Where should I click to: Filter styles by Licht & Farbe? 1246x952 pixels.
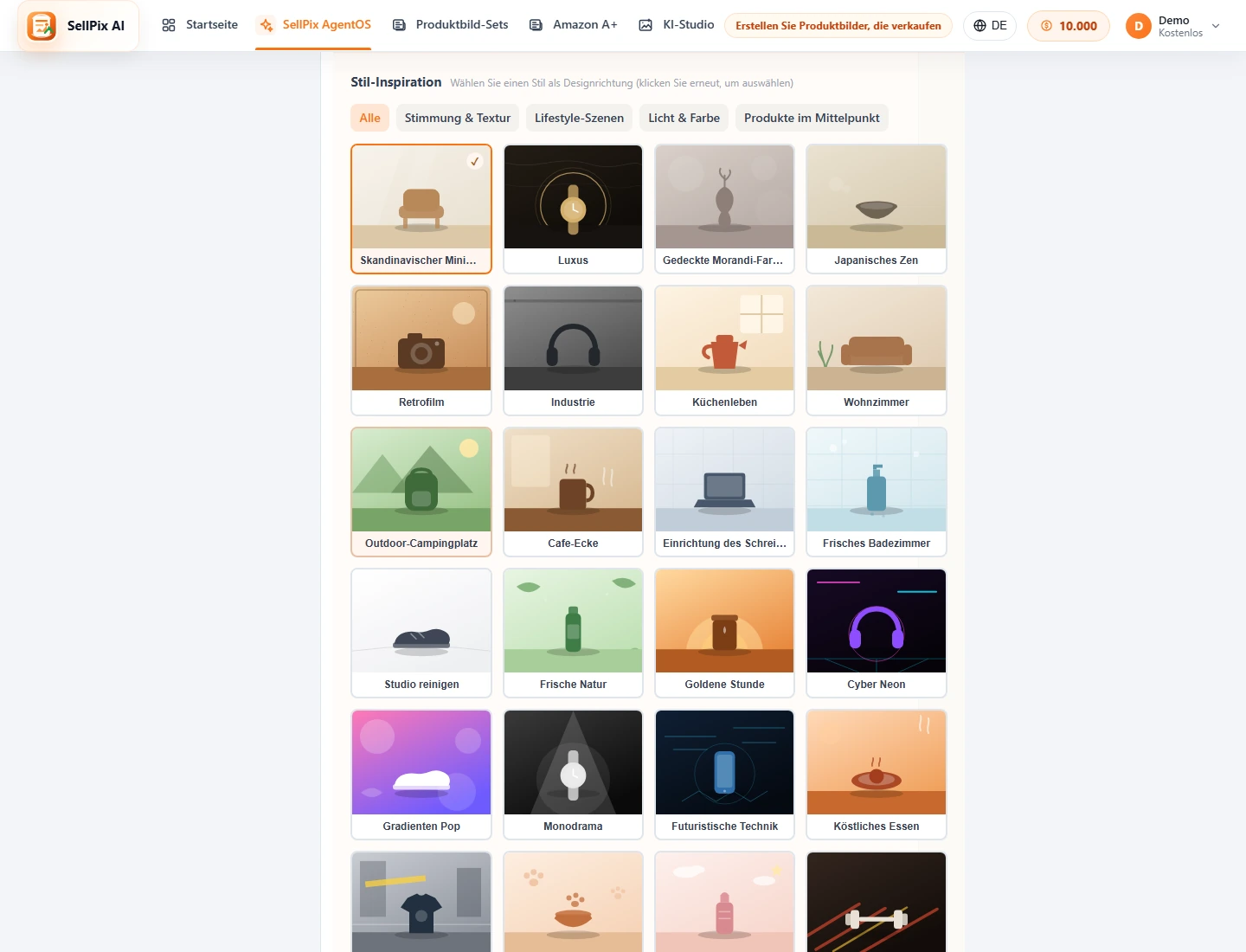coord(684,118)
